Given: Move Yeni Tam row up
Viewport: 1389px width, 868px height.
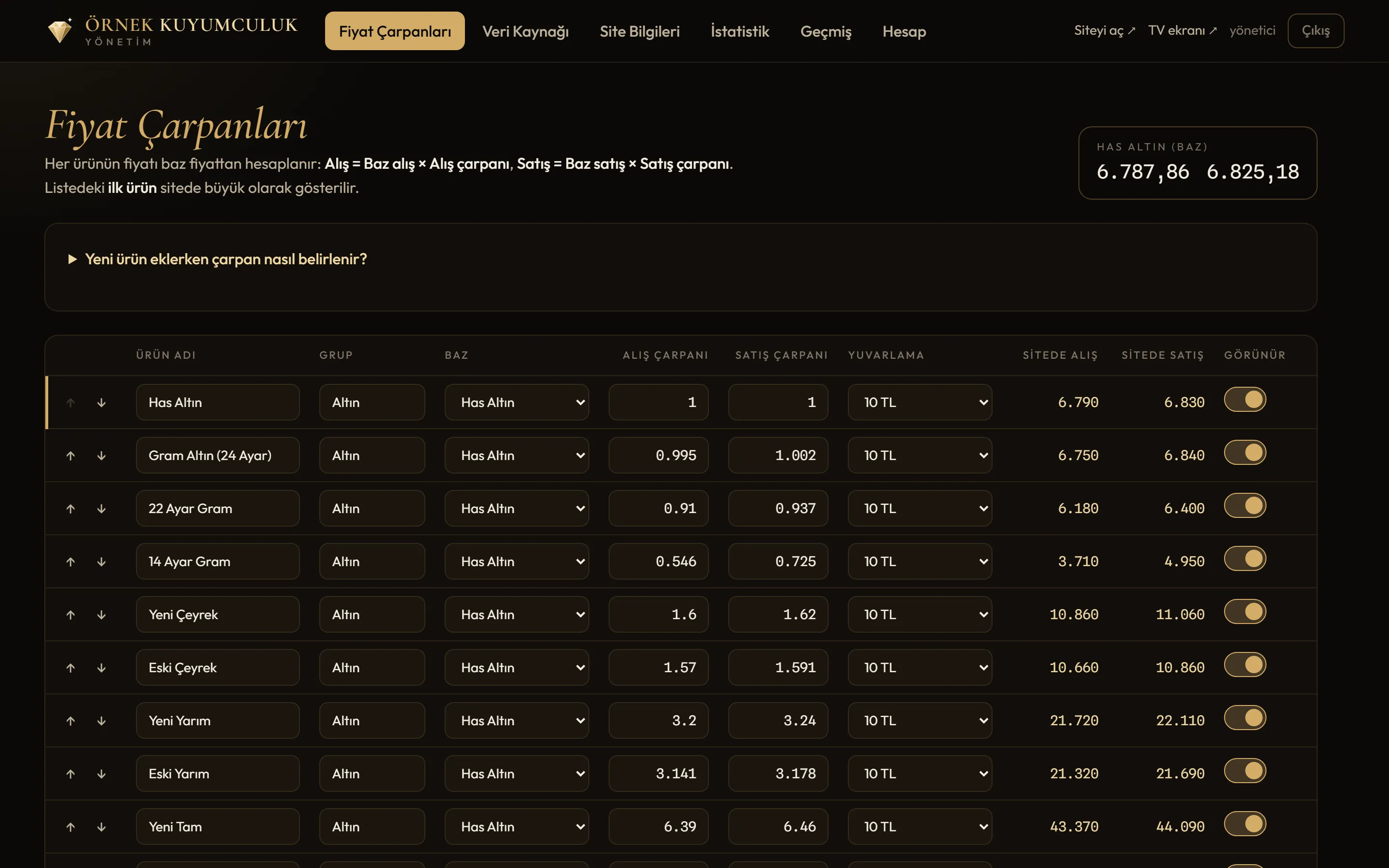Looking at the screenshot, I should (70, 827).
